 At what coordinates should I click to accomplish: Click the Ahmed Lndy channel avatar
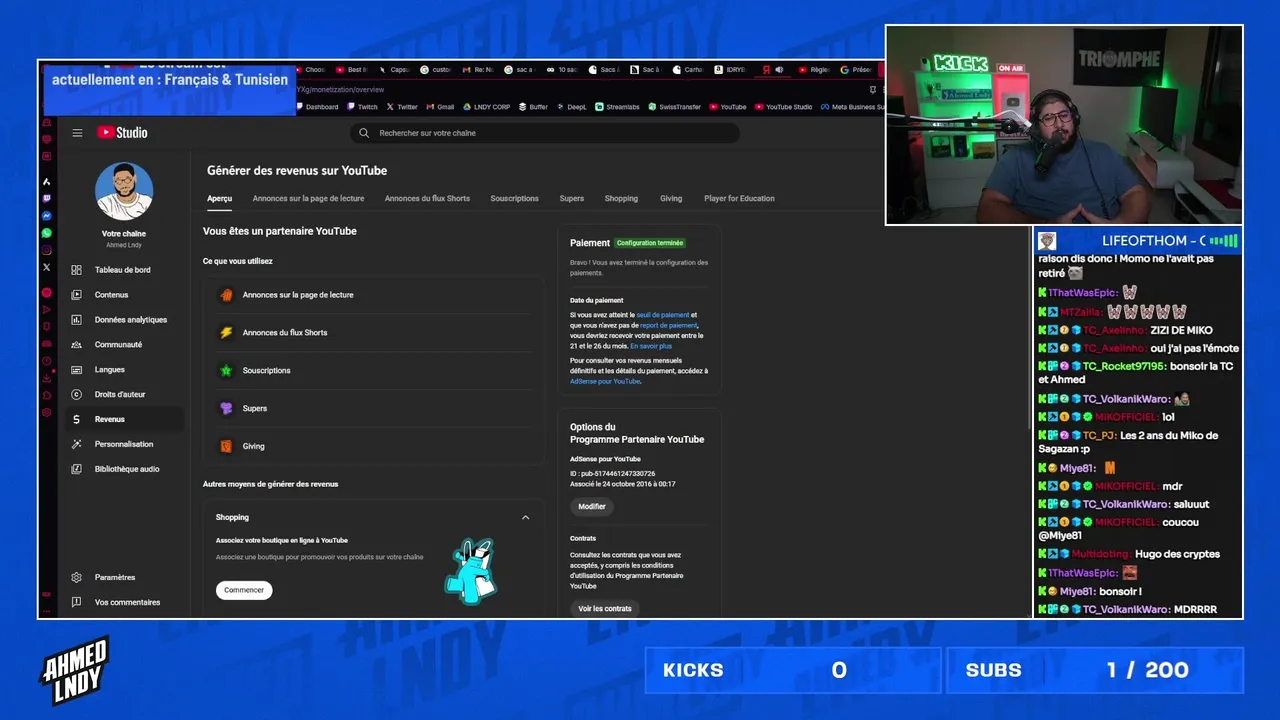click(x=124, y=191)
